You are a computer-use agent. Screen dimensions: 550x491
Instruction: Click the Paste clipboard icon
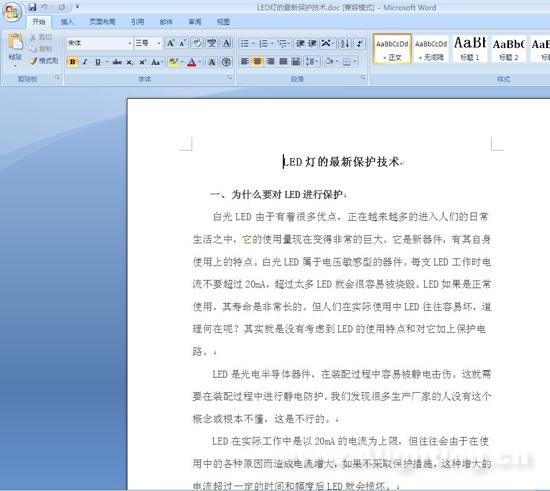coord(15,42)
